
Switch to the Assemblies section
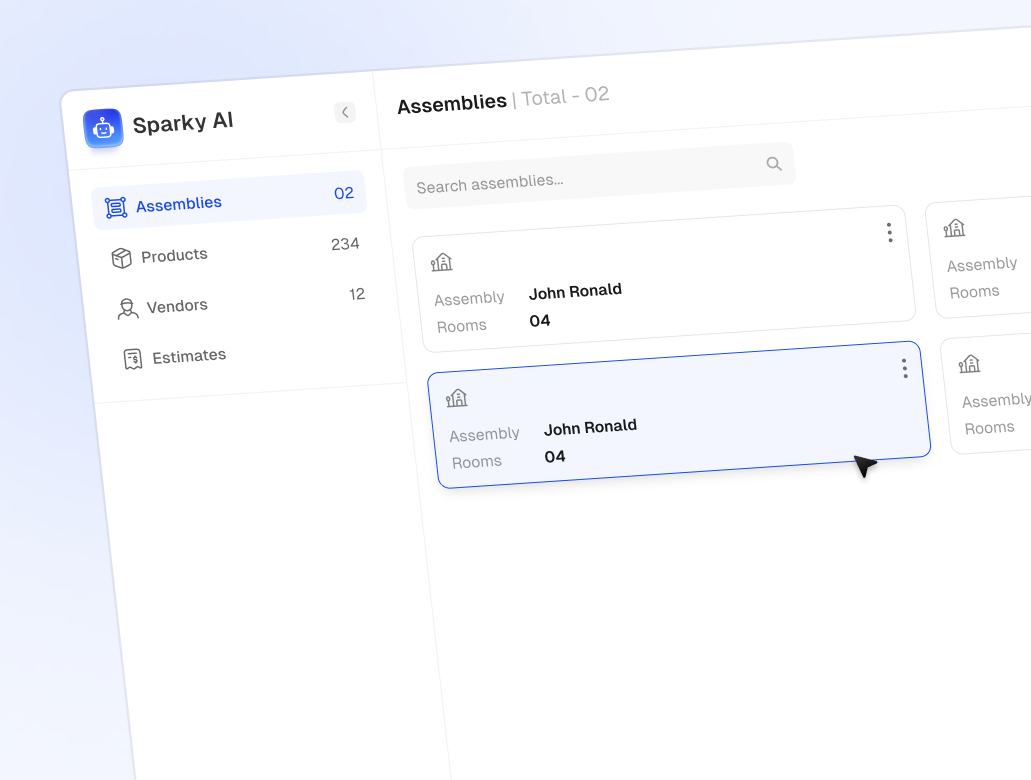pyautogui.click(x=179, y=204)
